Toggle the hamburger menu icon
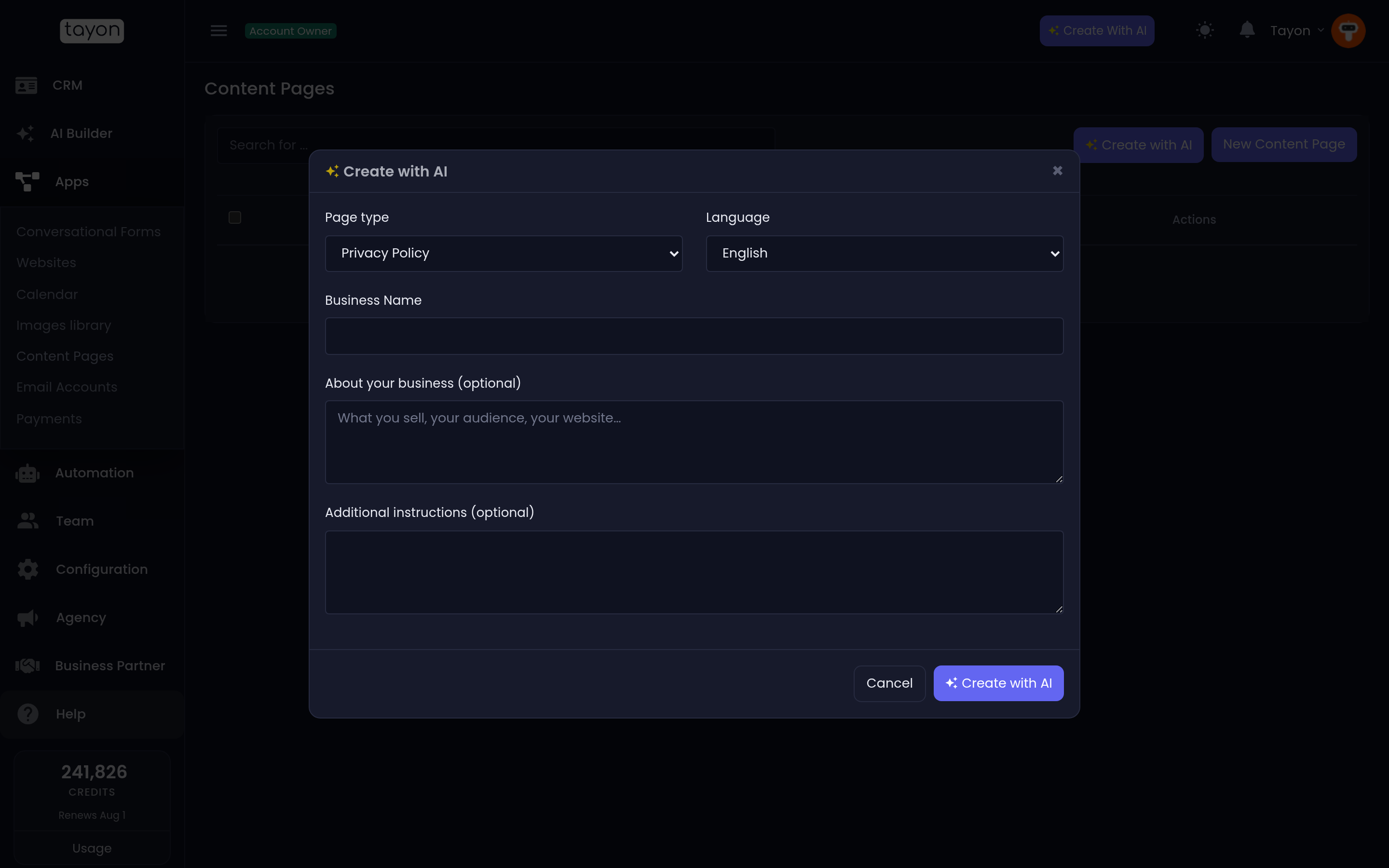 218,30
